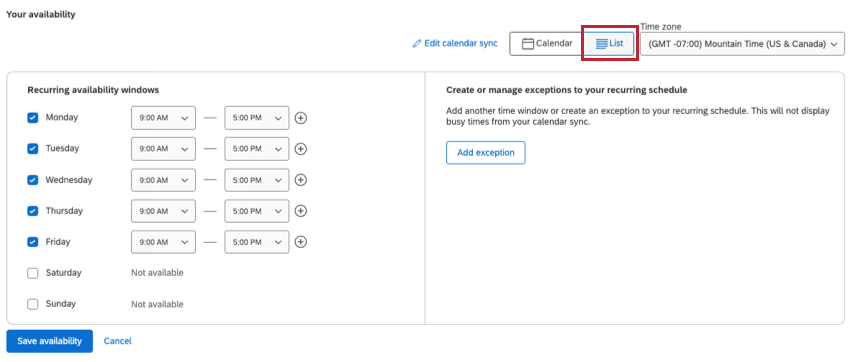Add another time window for Tuesday
This screenshot has height=362, width=850.
301,148
